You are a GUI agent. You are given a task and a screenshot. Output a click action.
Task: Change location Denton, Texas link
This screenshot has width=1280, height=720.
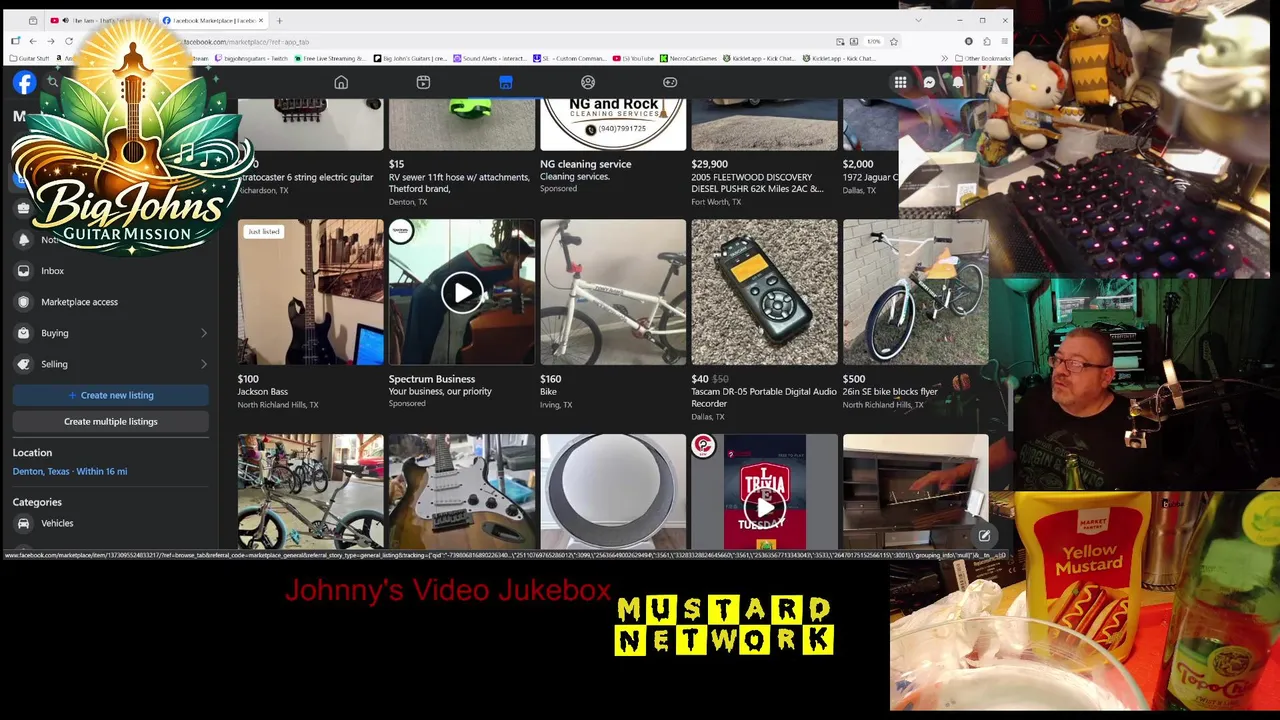tap(70, 471)
